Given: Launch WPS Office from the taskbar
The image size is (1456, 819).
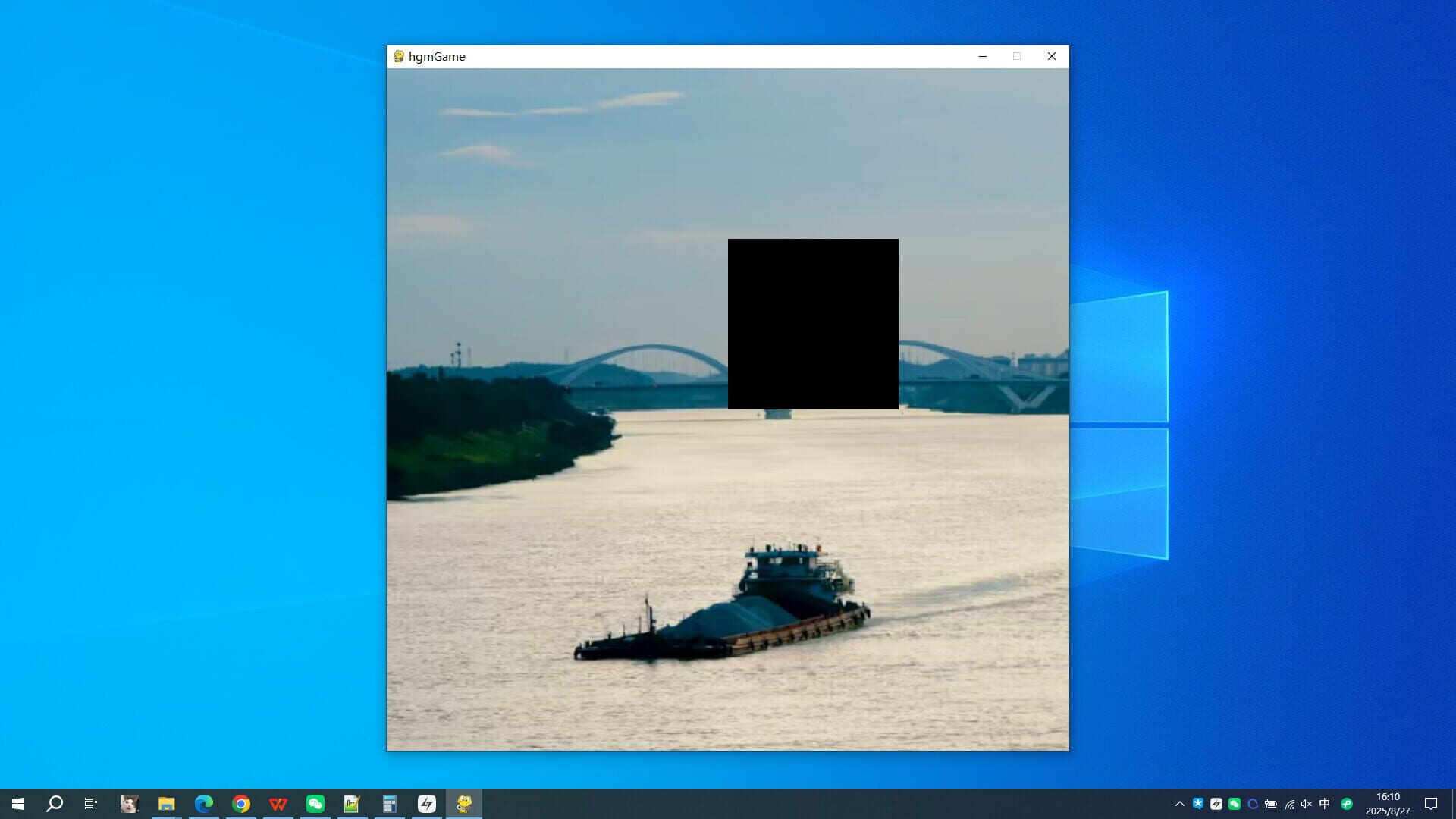Looking at the screenshot, I should point(278,803).
